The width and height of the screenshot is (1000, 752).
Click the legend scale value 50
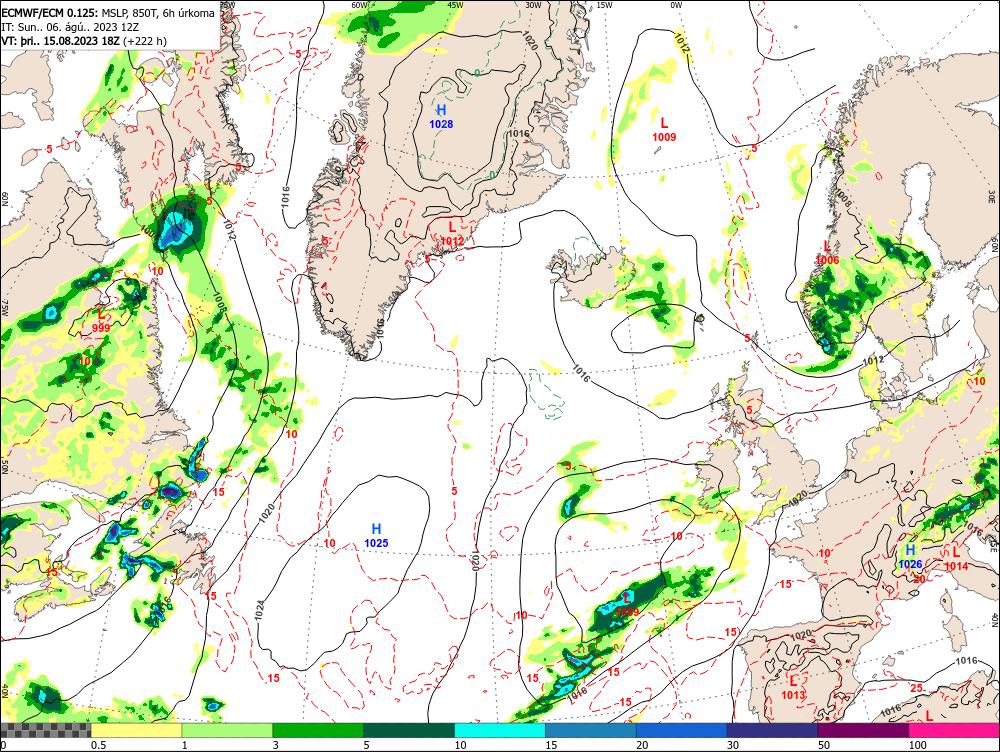[824, 745]
